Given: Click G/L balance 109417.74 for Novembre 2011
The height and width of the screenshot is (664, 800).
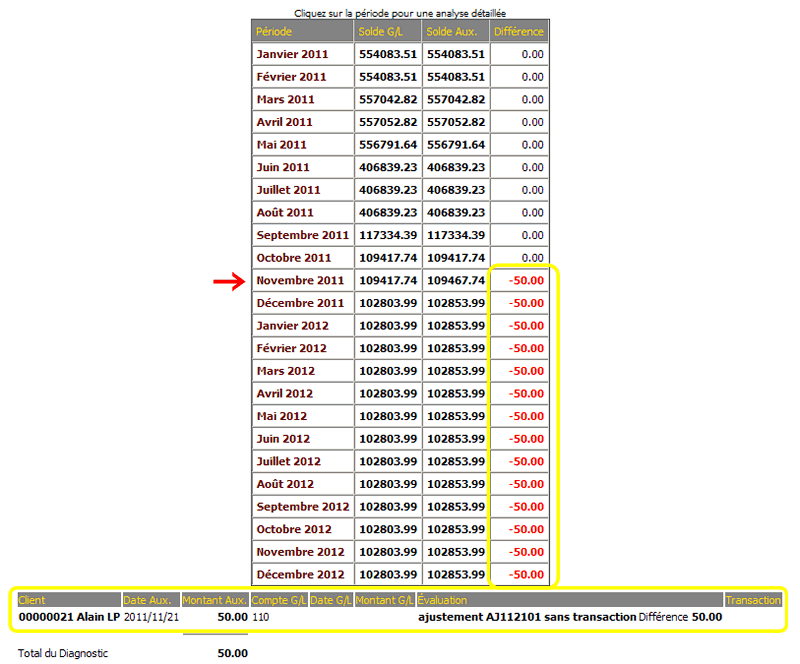Looking at the screenshot, I should pos(388,280).
